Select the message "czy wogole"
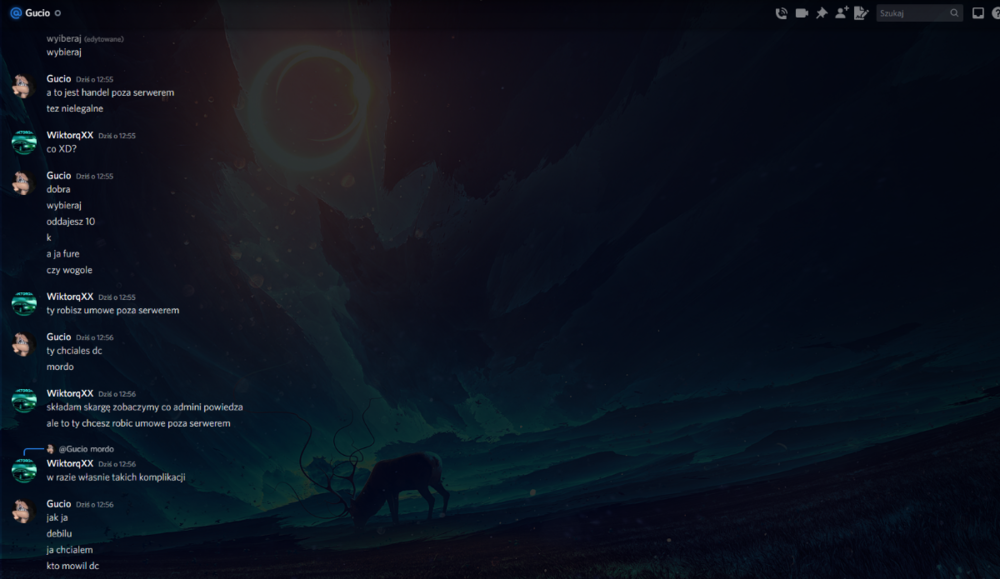 (x=70, y=270)
